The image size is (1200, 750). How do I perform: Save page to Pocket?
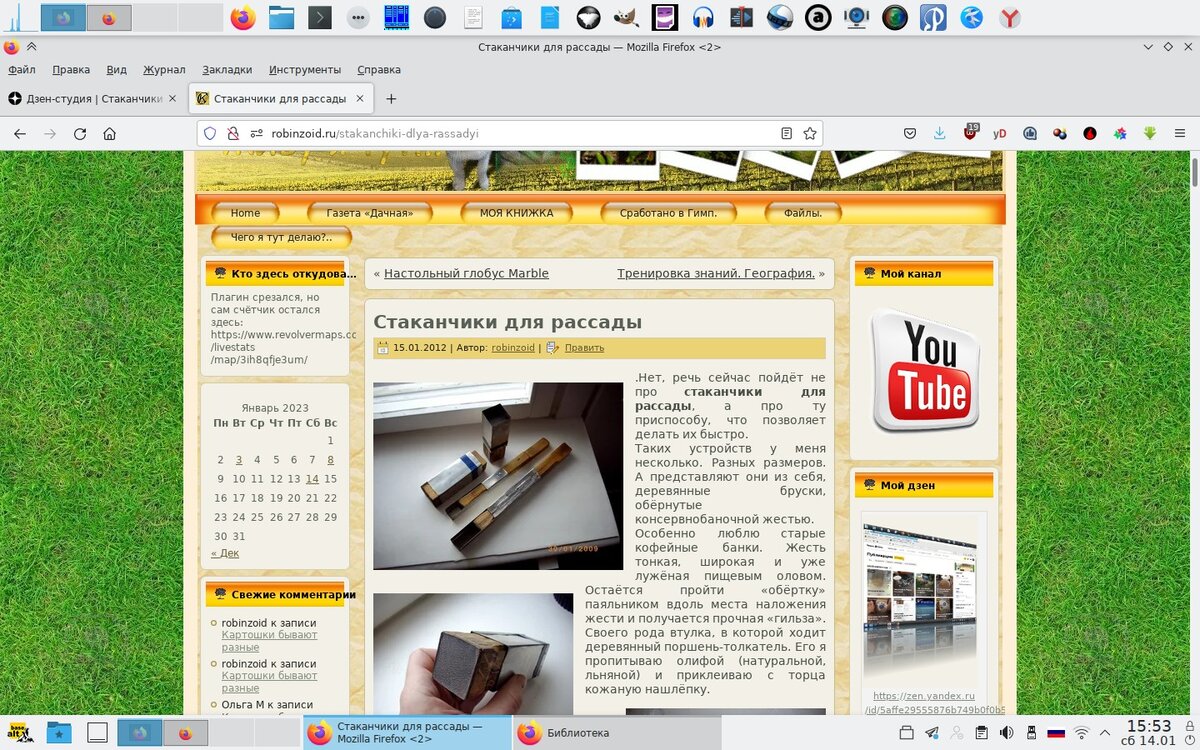point(910,133)
